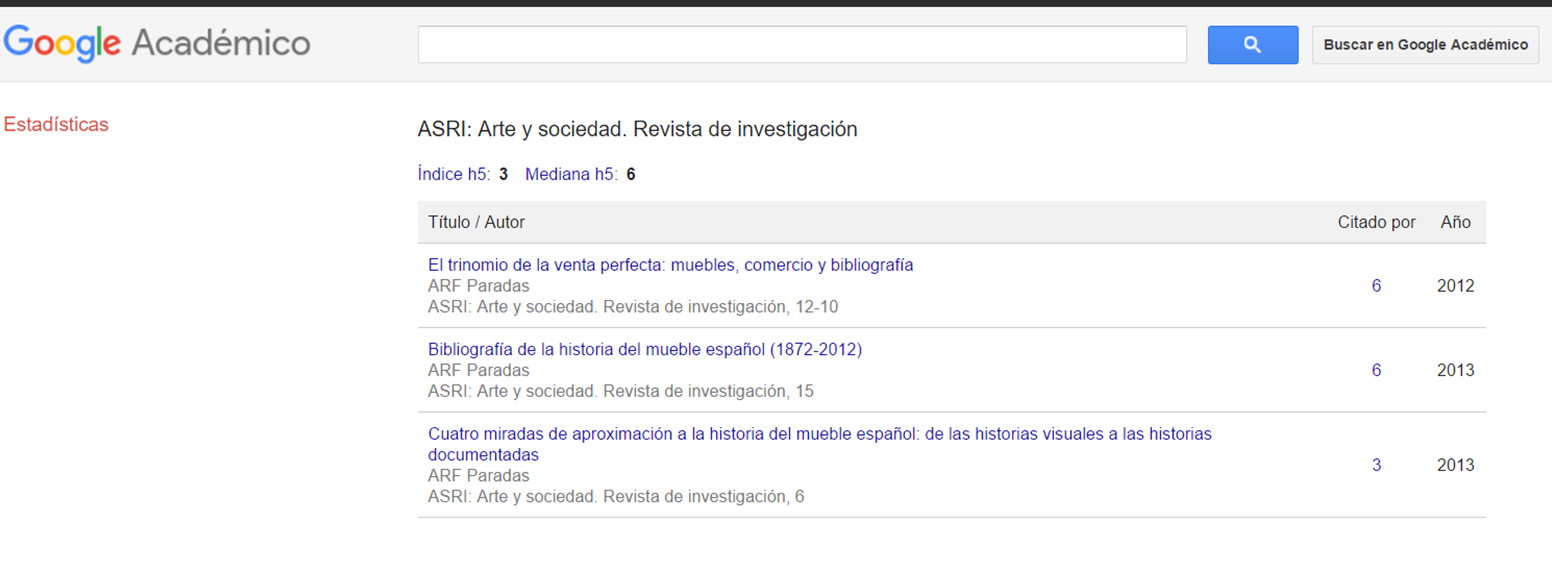Click the journal reference ending in 12-10
This screenshot has width=1552, height=580.
tap(633, 307)
